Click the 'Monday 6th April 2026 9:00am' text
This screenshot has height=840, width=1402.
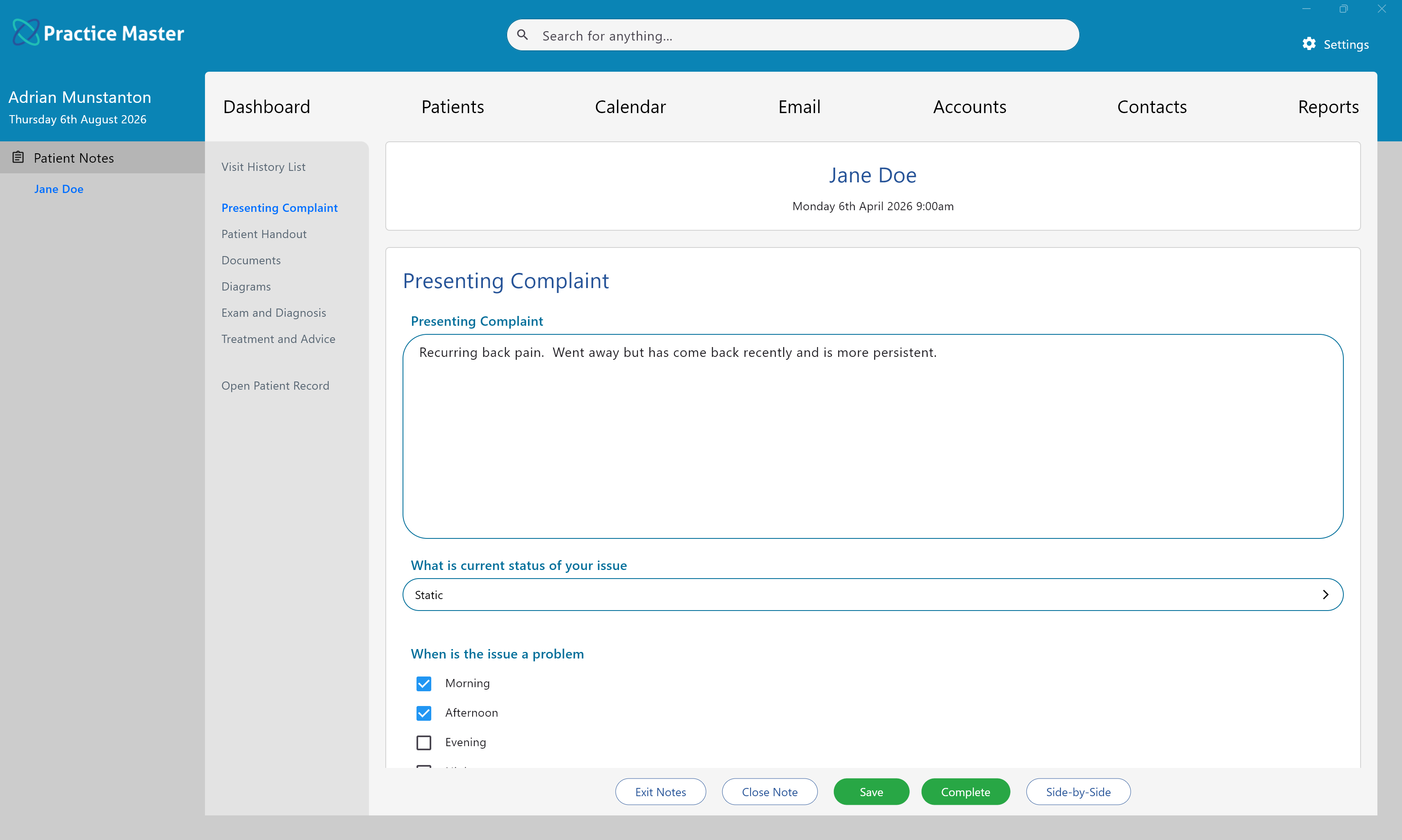coord(873,206)
